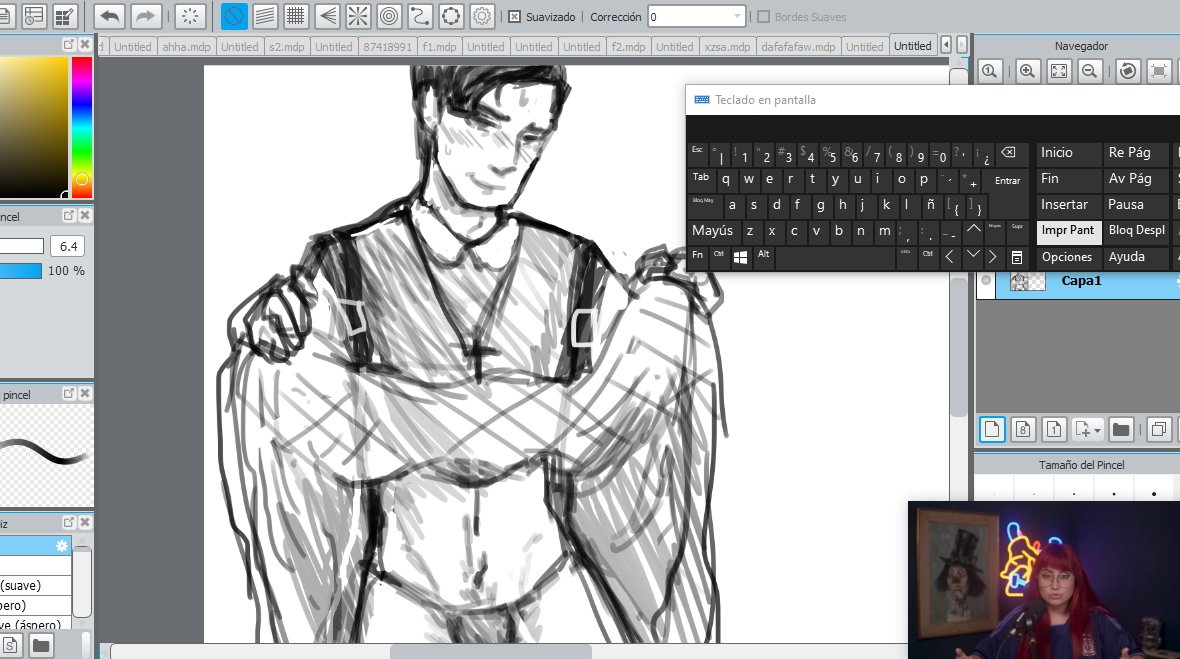The image size is (1180, 659).
Task: Click the Undo arrow in toolbar
Action: click(x=110, y=16)
